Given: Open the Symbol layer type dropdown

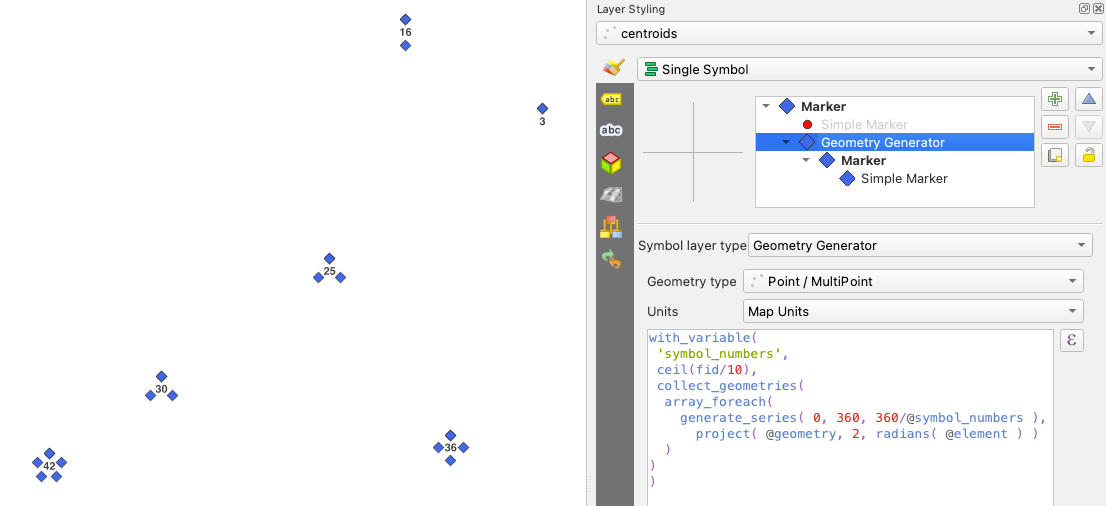Looking at the screenshot, I should tap(920, 245).
